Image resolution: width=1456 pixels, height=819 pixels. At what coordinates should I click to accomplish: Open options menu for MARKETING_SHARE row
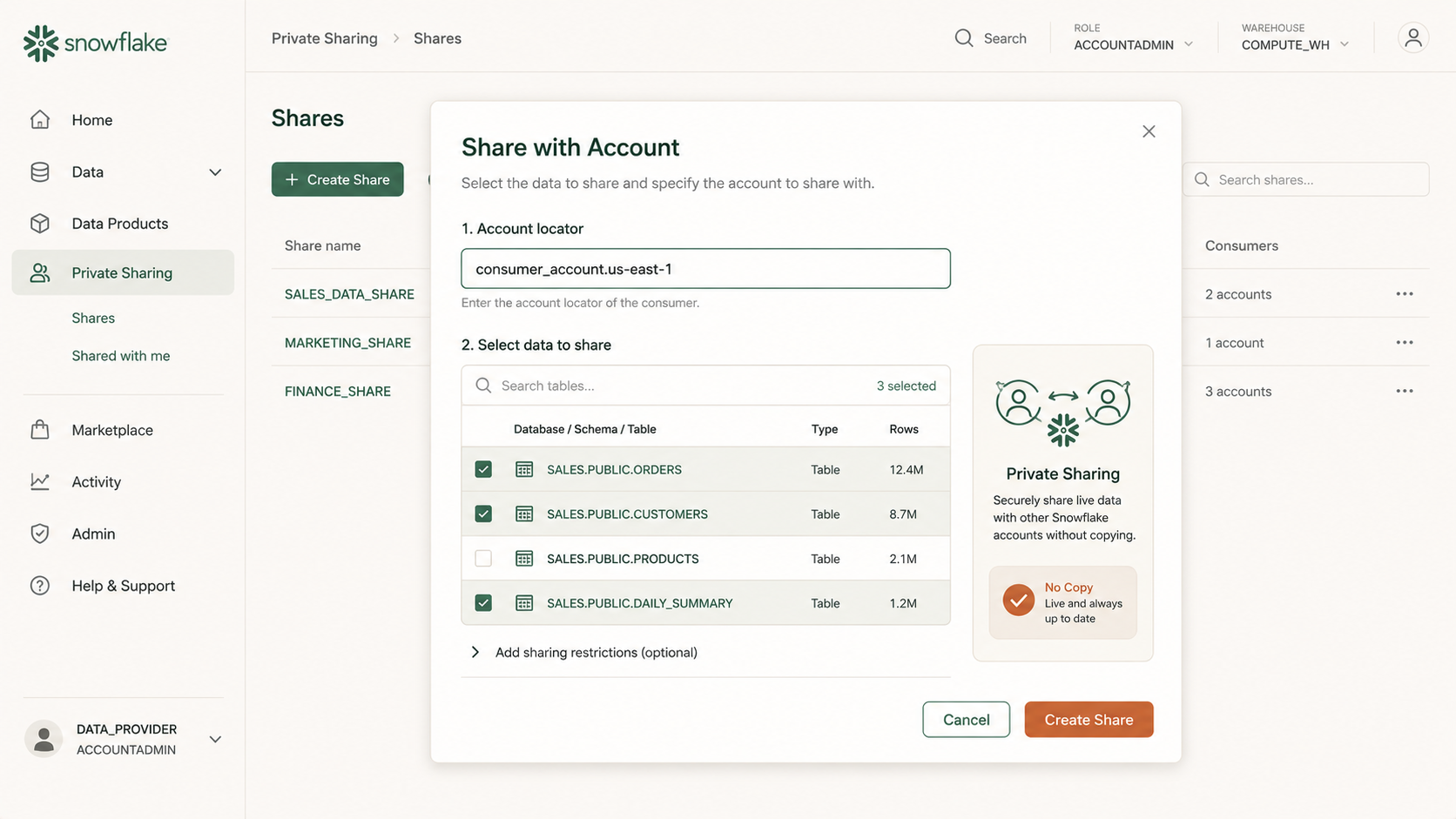[x=1405, y=343]
